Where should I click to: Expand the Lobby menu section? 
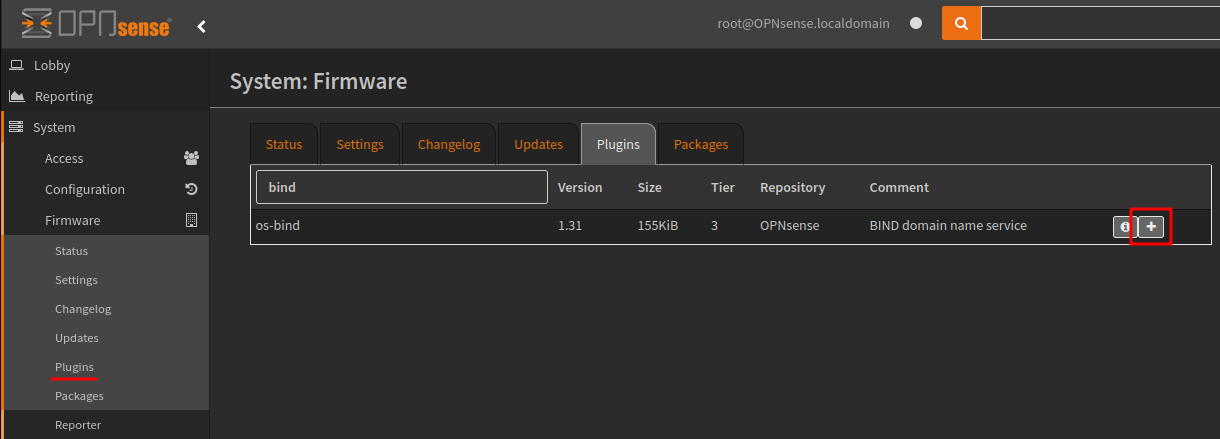tap(52, 65)
